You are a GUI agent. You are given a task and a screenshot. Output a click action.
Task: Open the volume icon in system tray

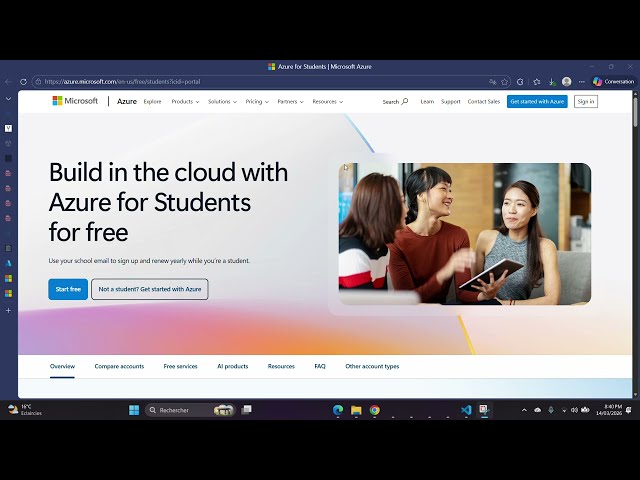click(574, 410)
